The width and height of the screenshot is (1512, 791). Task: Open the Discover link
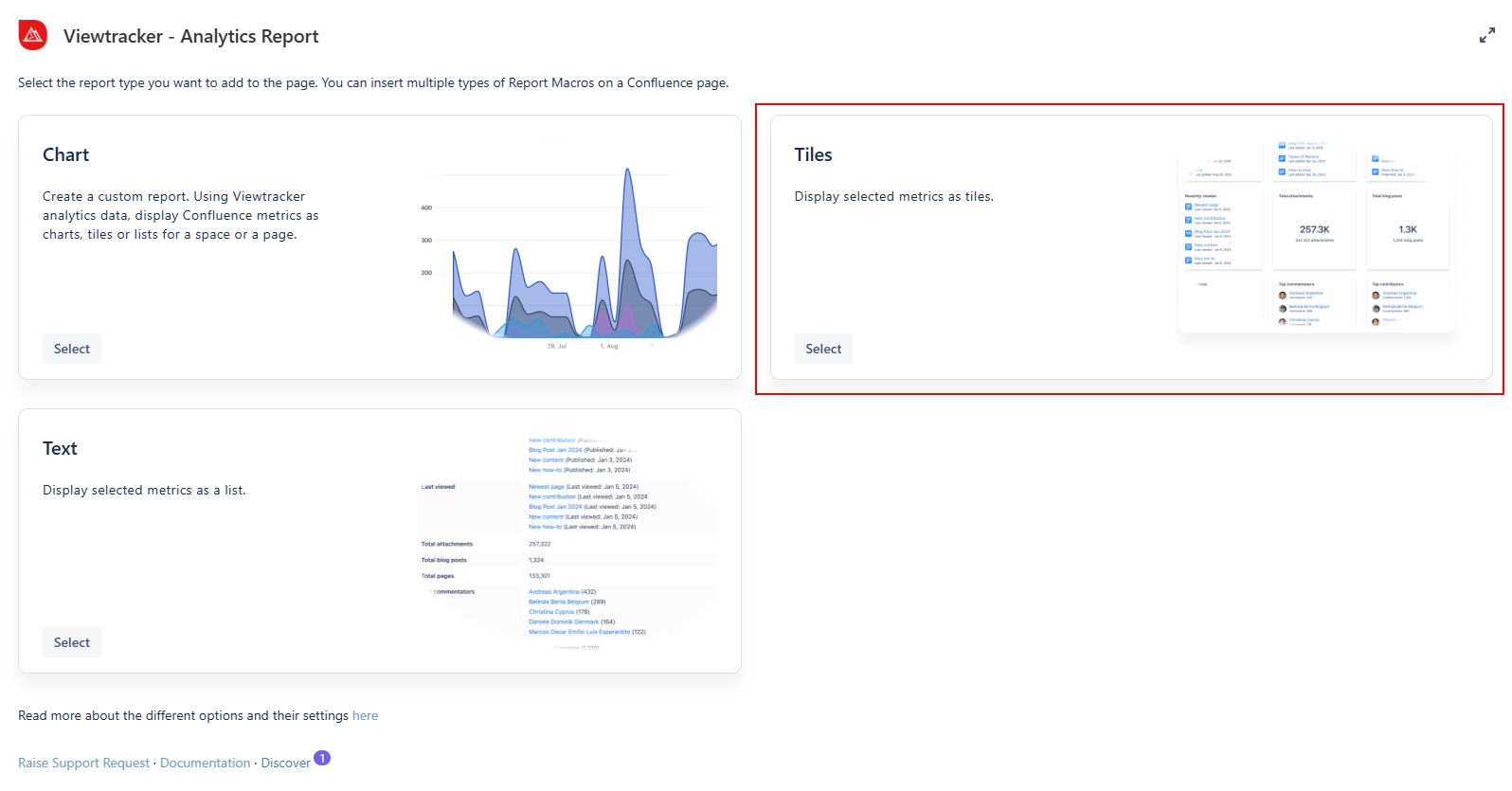click(285, 764)
